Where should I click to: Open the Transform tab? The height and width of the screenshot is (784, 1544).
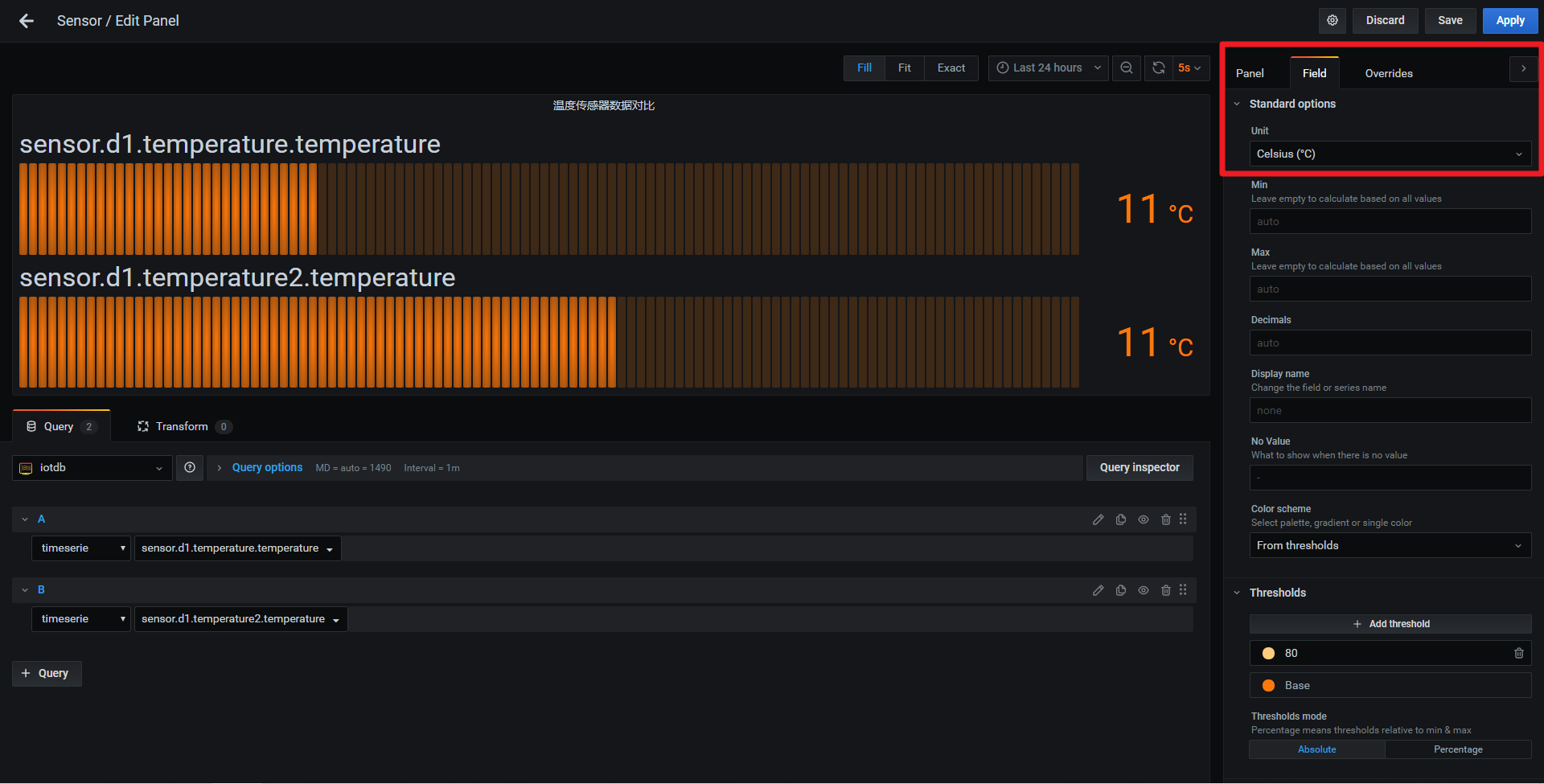tap(181, 426)
